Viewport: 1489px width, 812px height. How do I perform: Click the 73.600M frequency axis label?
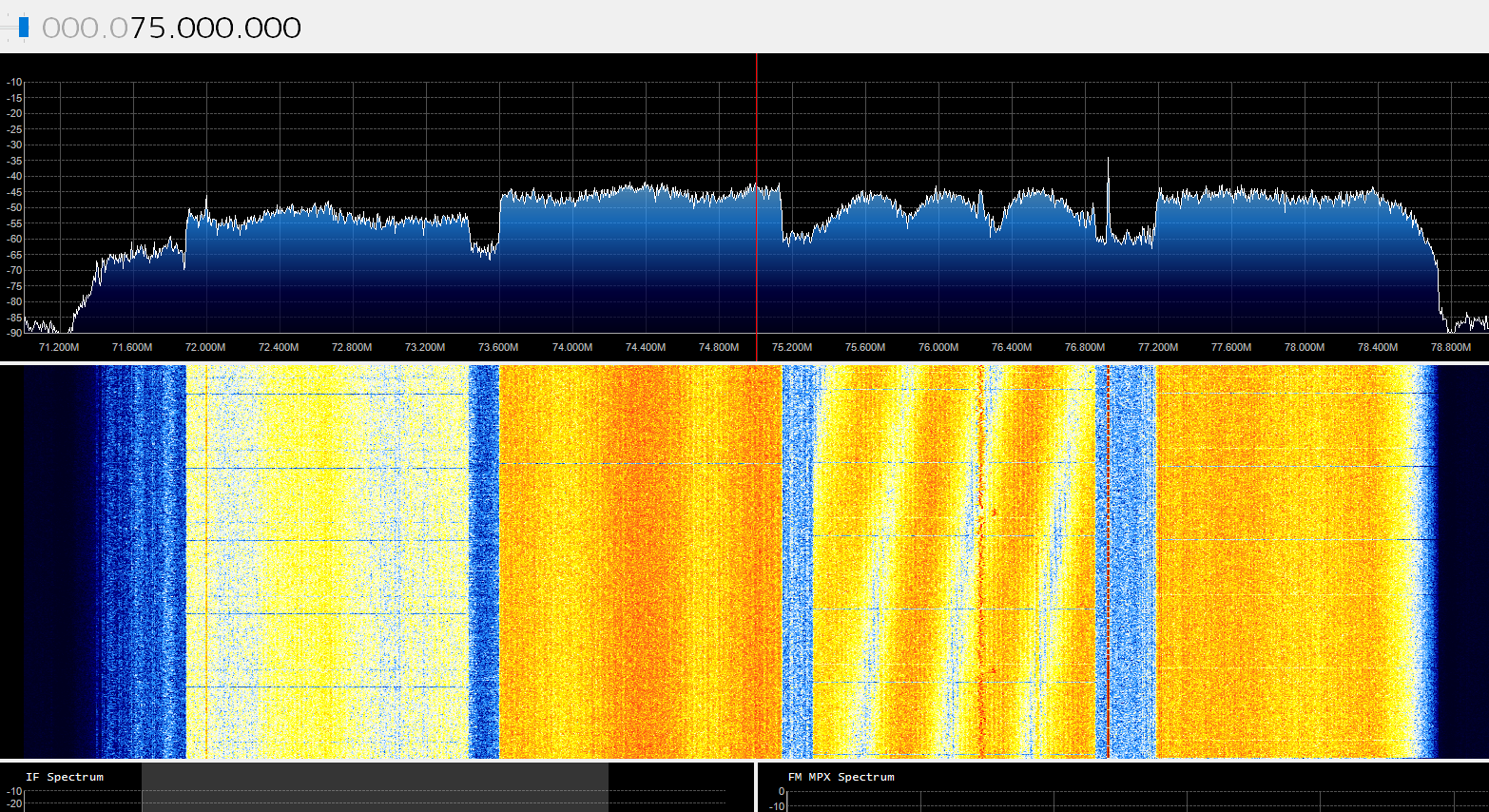(498, 347)
